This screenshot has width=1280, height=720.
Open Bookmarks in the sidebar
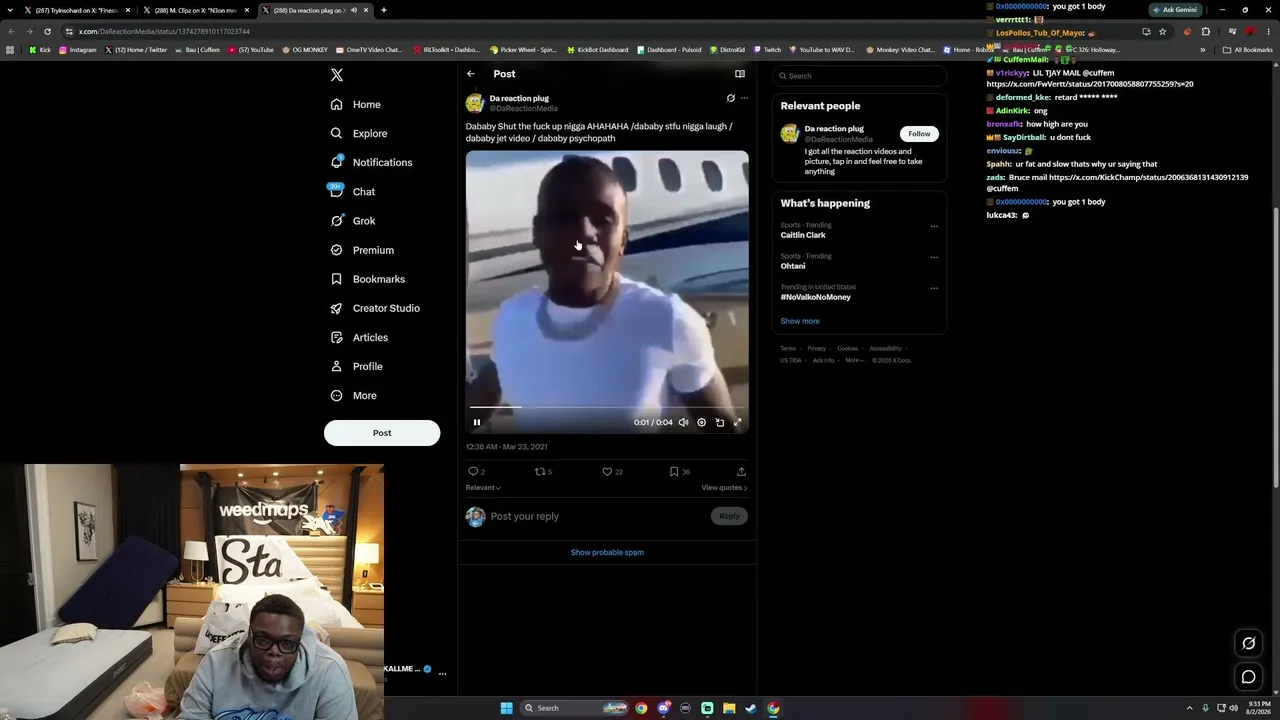367,279
